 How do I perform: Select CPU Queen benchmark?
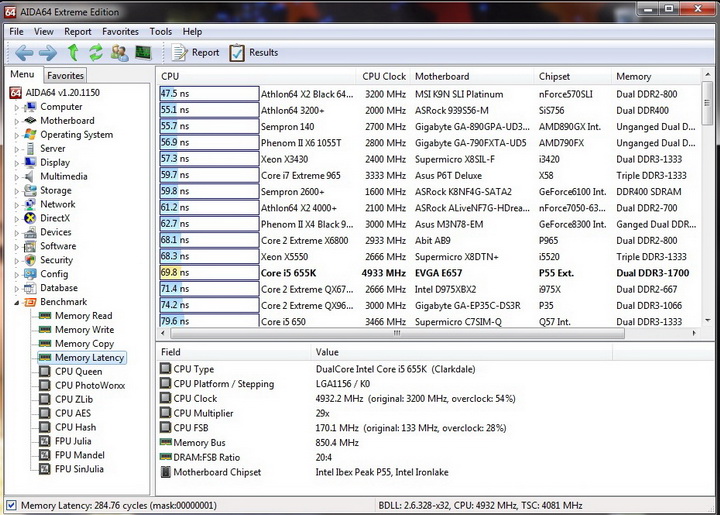(79, 372)
